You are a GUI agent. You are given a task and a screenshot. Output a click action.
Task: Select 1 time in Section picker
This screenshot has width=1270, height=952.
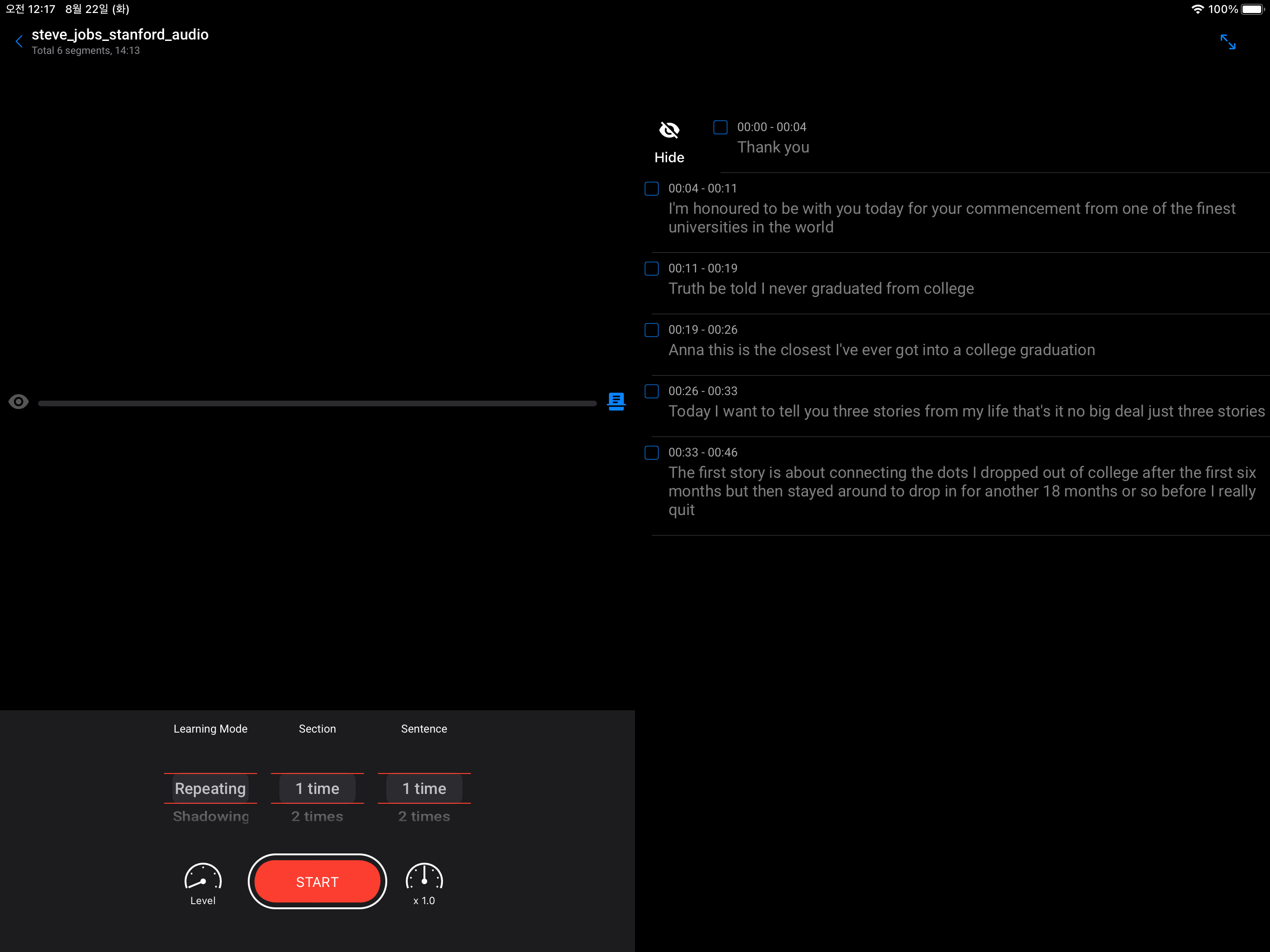(317, 788)
